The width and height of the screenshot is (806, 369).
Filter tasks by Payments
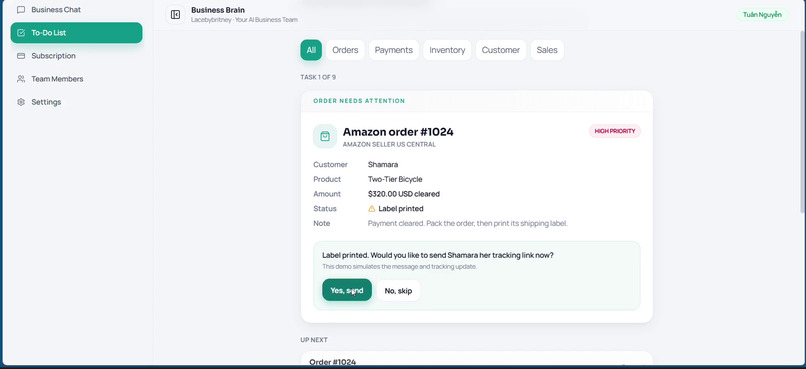394,50
